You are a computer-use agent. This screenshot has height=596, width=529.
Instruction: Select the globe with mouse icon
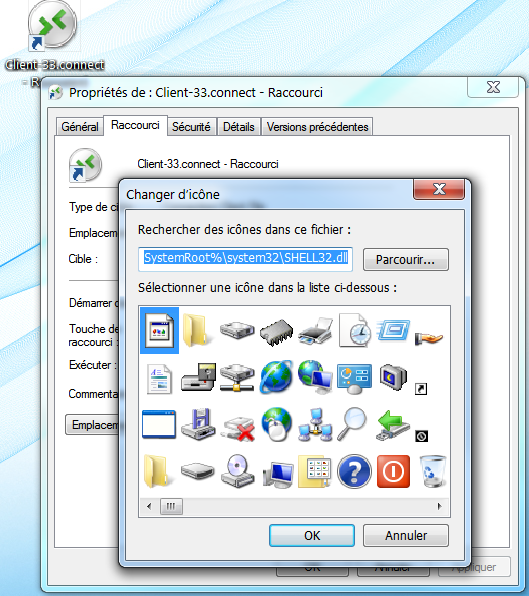(277, 424)
